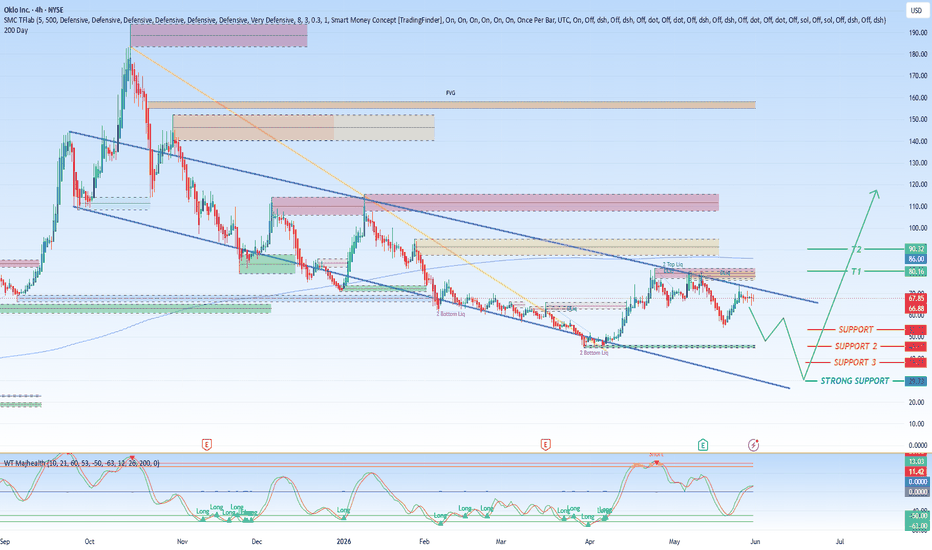Image resolution: width=932 pixels, height=550 pixels.
Task: Click the 2 Top Liq label
Action: [673, 265]
